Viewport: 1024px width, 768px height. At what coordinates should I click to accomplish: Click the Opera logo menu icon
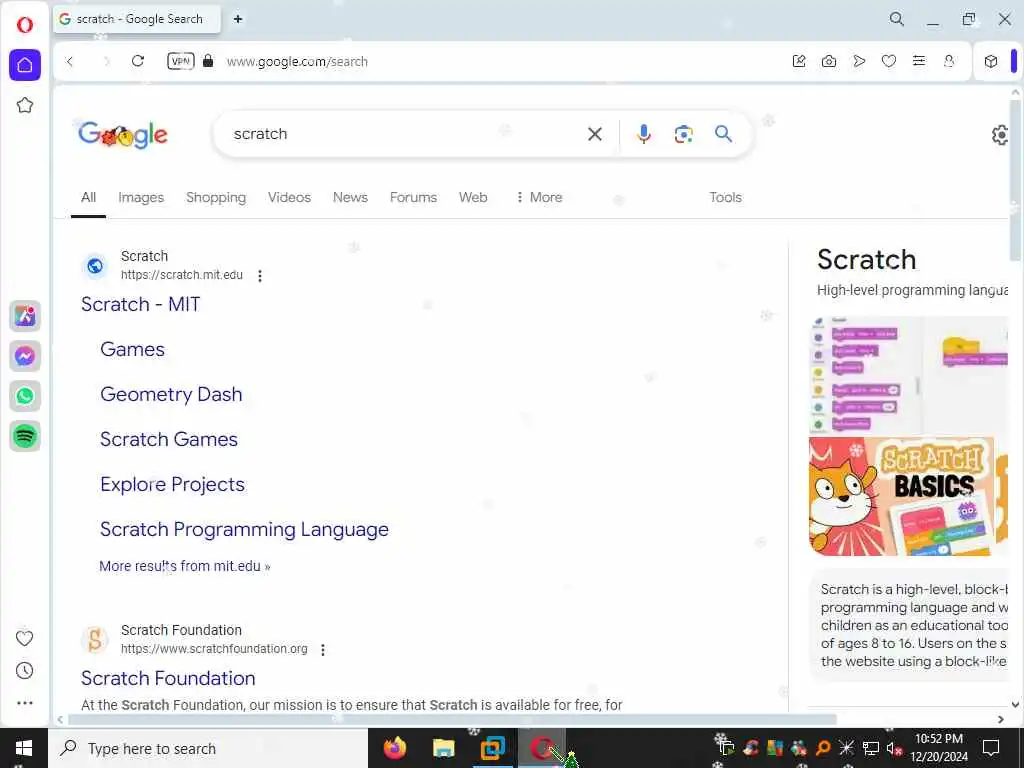pyautogui.click(x=25, y=25)
